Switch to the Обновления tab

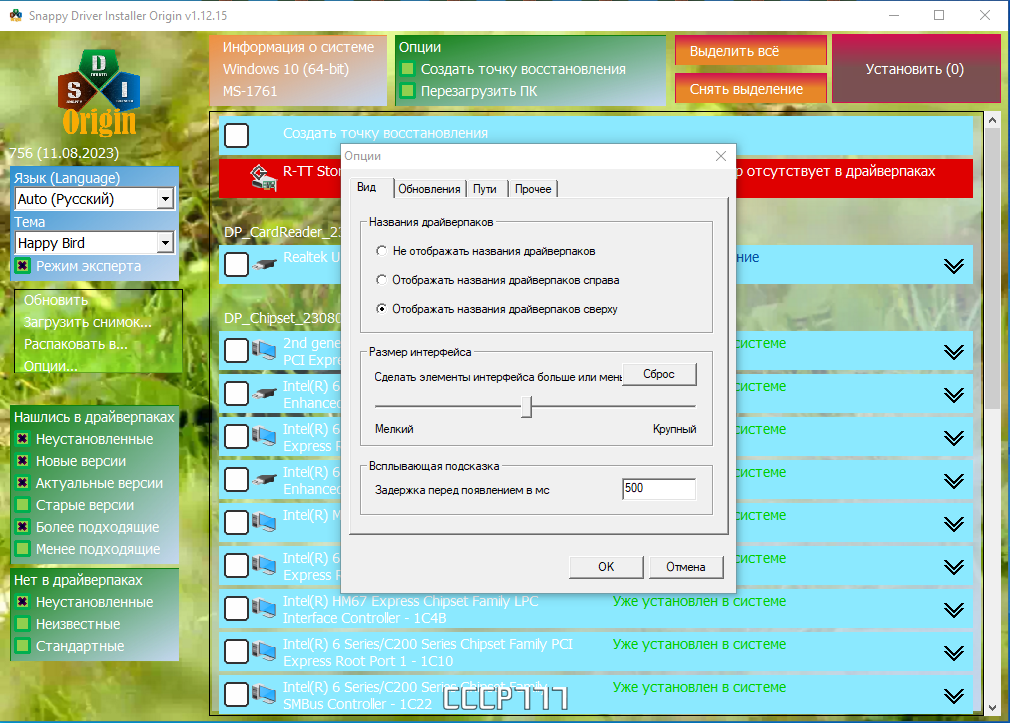click(429, 189)
